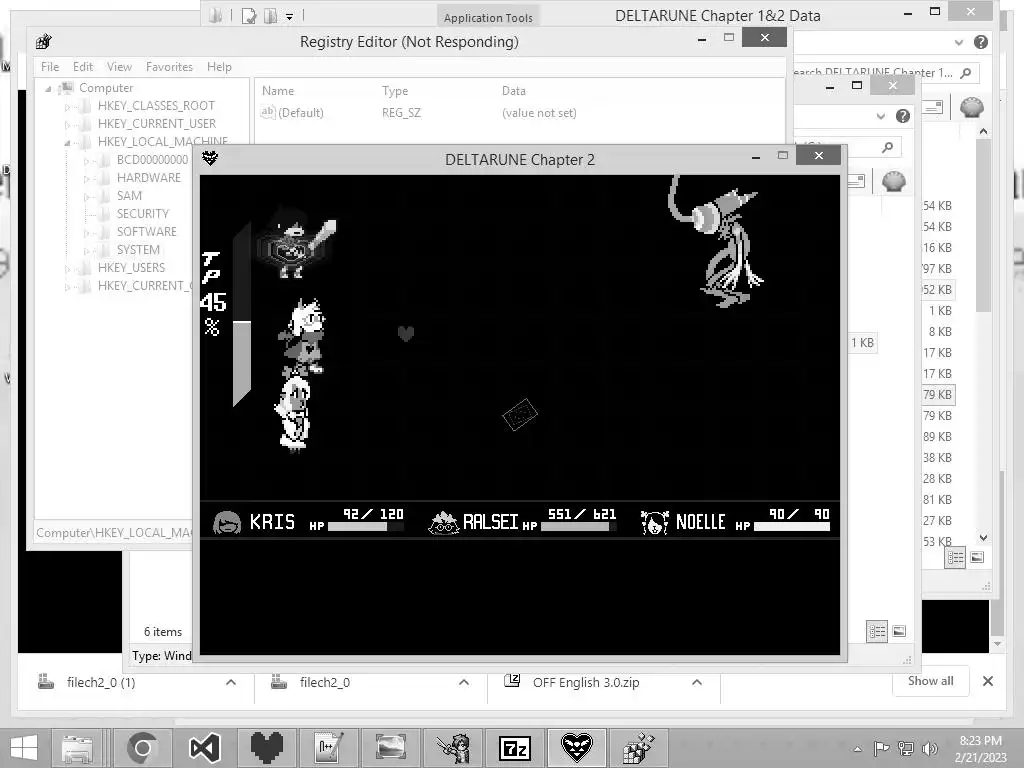The width and height of the screenshot is (1024, 768).
Task: Open the Action Center flag icon
Action: 882,748
